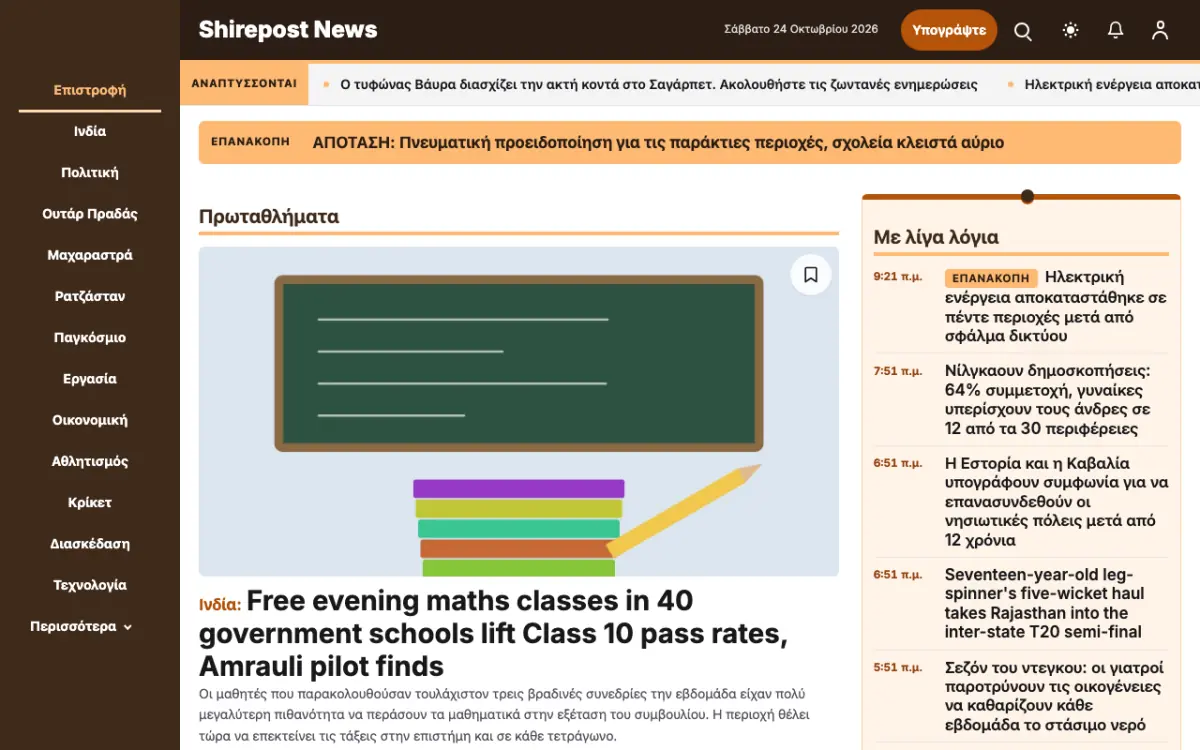Open user account profile icon
This screenshot has width=1200, height=750.
click(x=1160, y=31)
